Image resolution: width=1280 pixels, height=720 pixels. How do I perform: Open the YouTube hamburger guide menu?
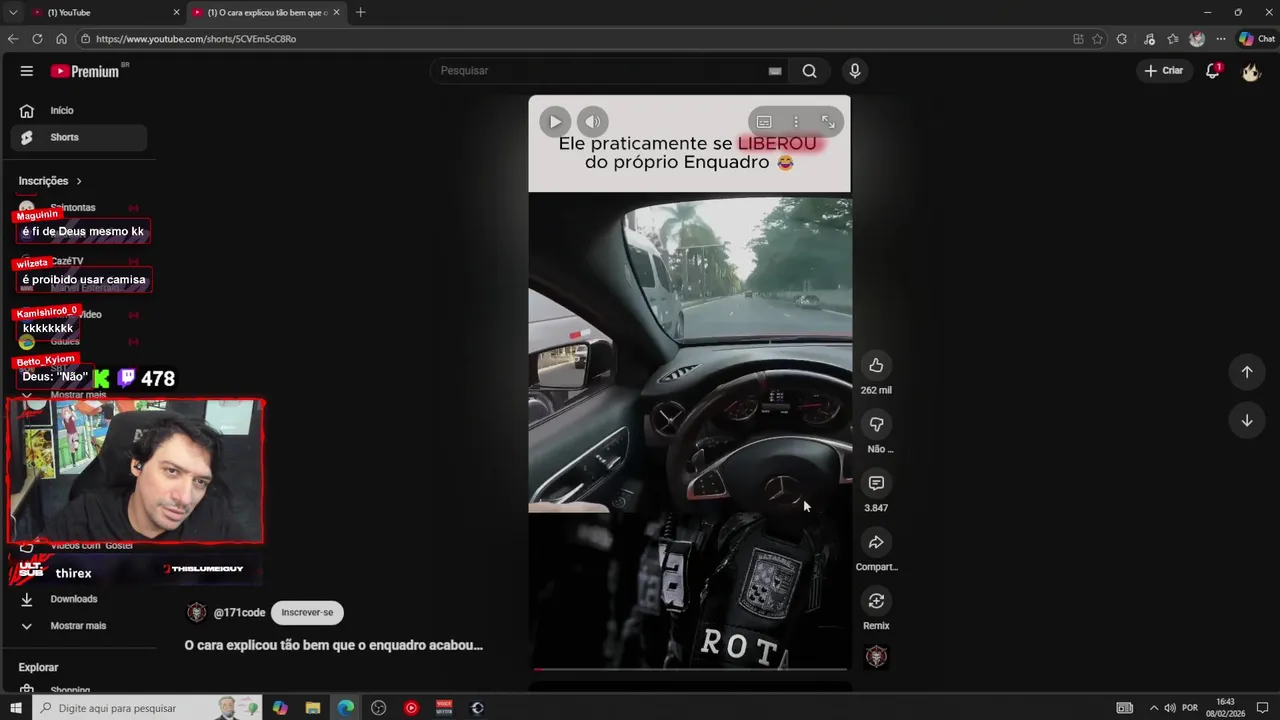point(27,71)
